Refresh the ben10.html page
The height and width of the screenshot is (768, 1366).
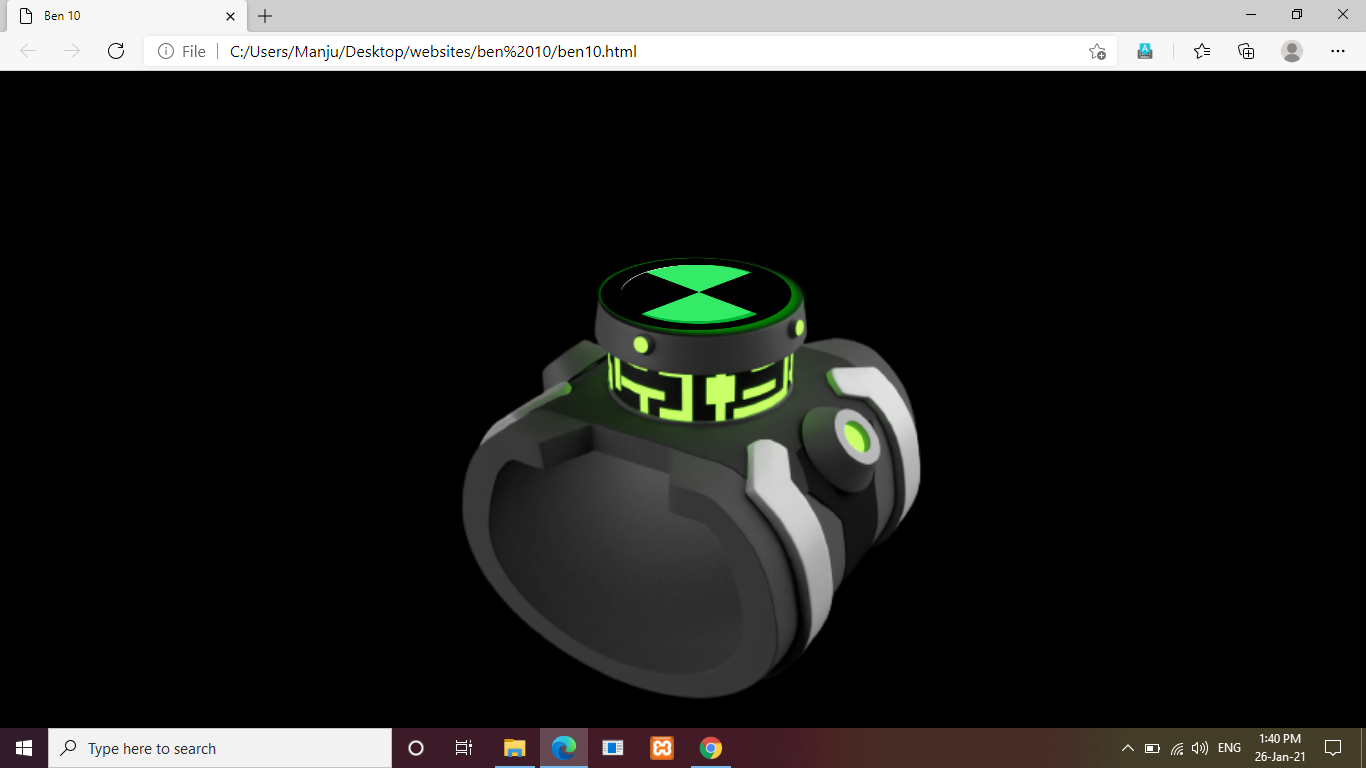point(116,51)
